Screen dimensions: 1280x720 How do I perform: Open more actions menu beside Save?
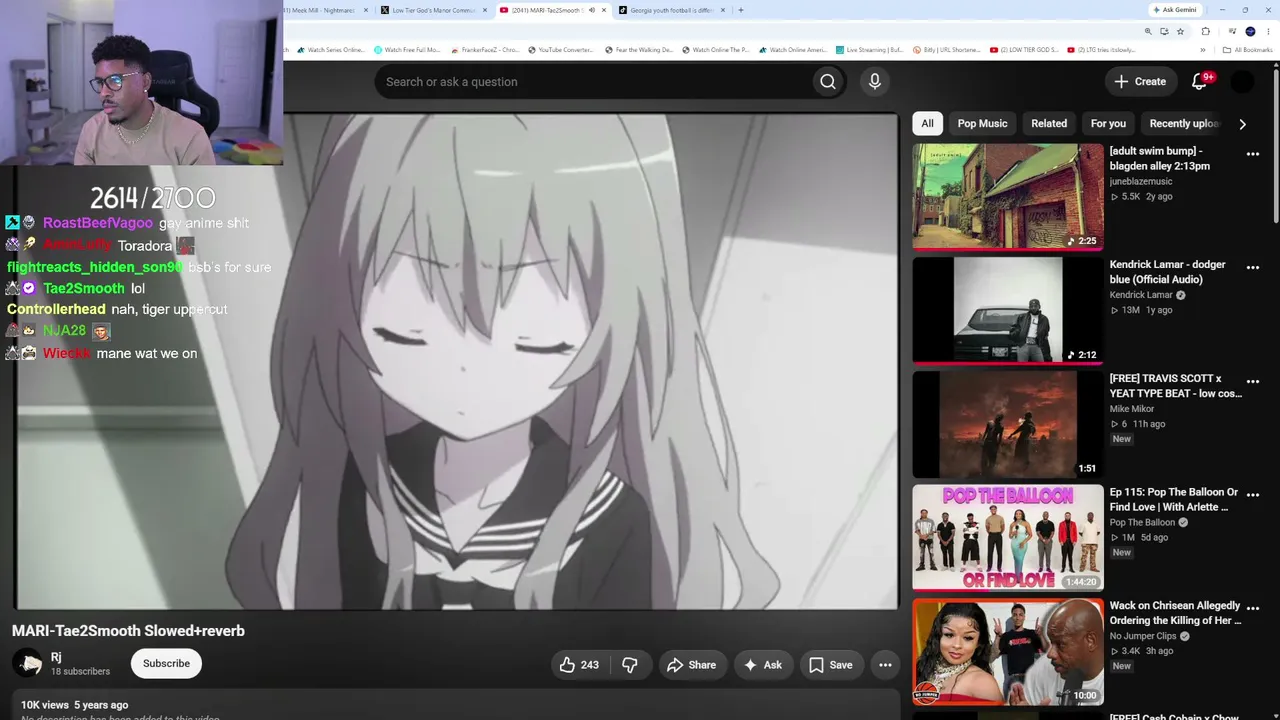pos(885,665)
